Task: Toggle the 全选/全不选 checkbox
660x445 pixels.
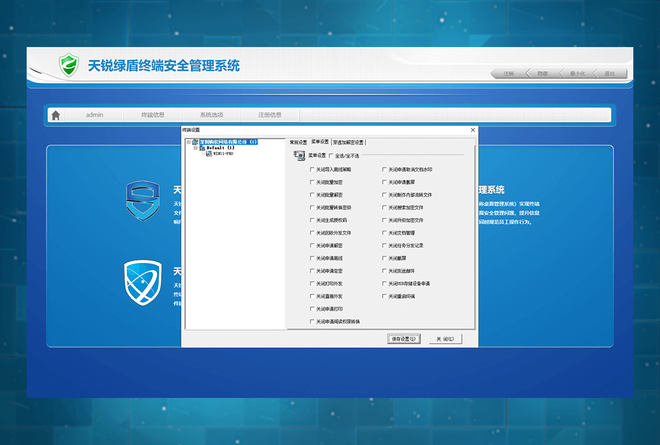Action: [x=332, y=155]
